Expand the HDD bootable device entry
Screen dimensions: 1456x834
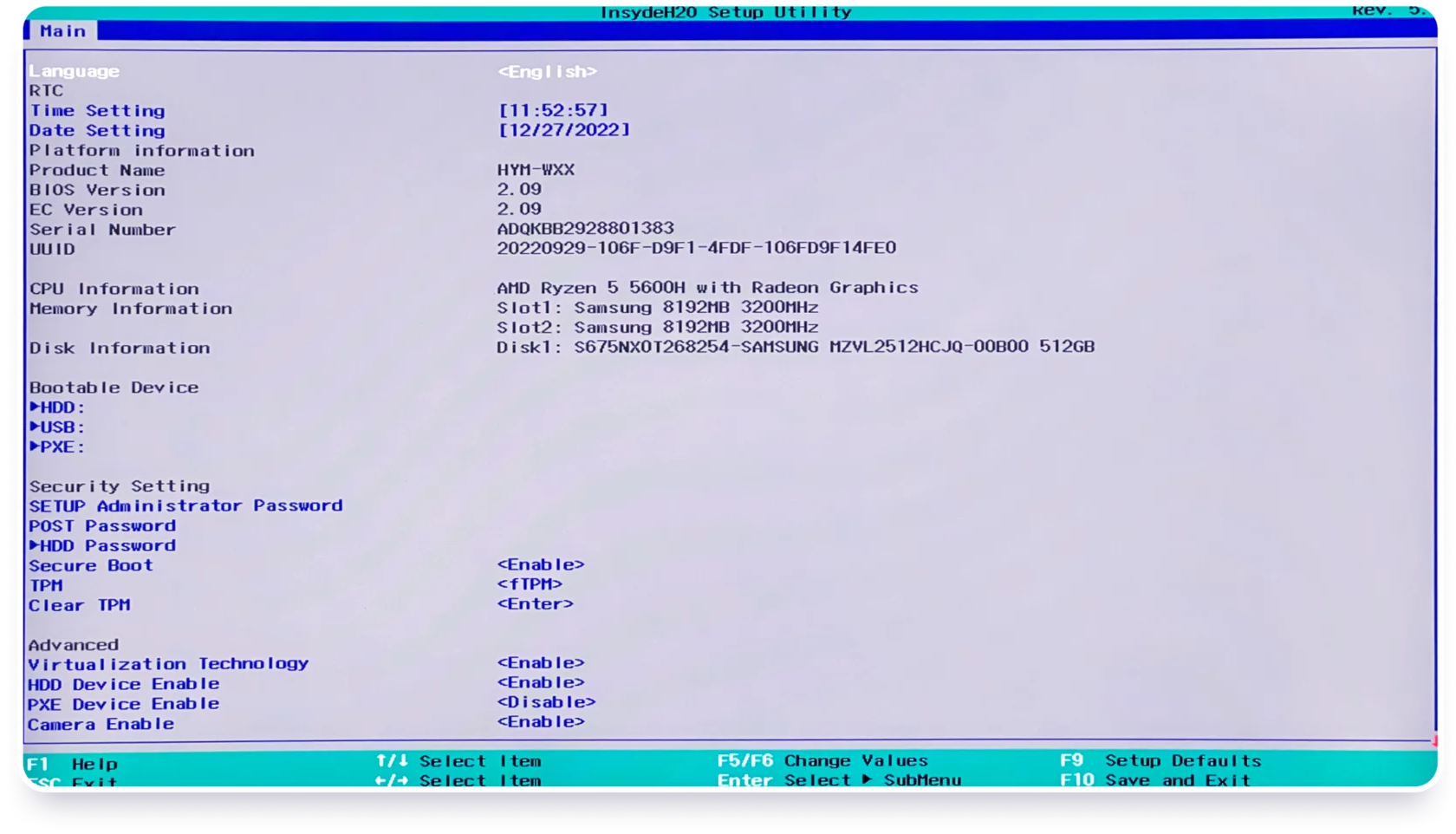[x=58, y=407]
